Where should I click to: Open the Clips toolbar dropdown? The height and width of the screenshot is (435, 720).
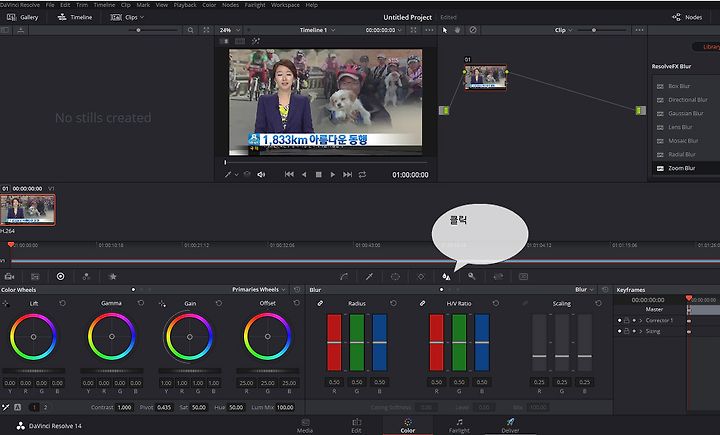128,17
